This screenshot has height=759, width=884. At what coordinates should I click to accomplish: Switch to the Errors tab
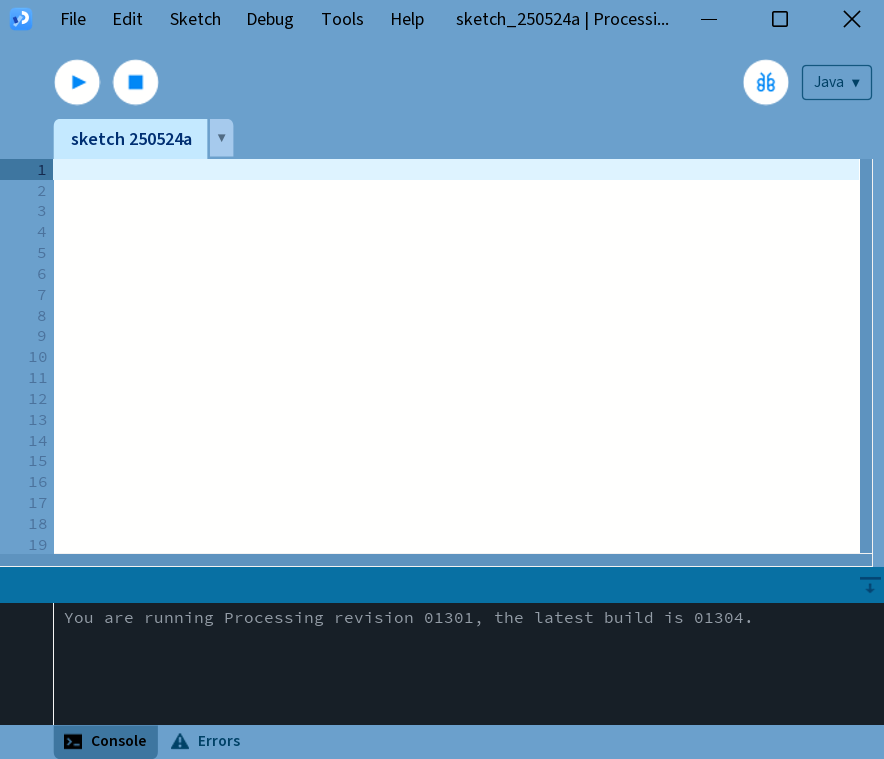pyautogui.click(x=206, y=741)
